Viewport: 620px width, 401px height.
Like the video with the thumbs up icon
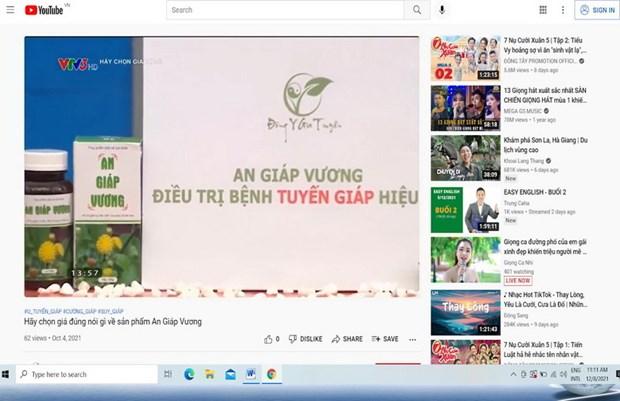pyautogui.click(x=268, y=339)
